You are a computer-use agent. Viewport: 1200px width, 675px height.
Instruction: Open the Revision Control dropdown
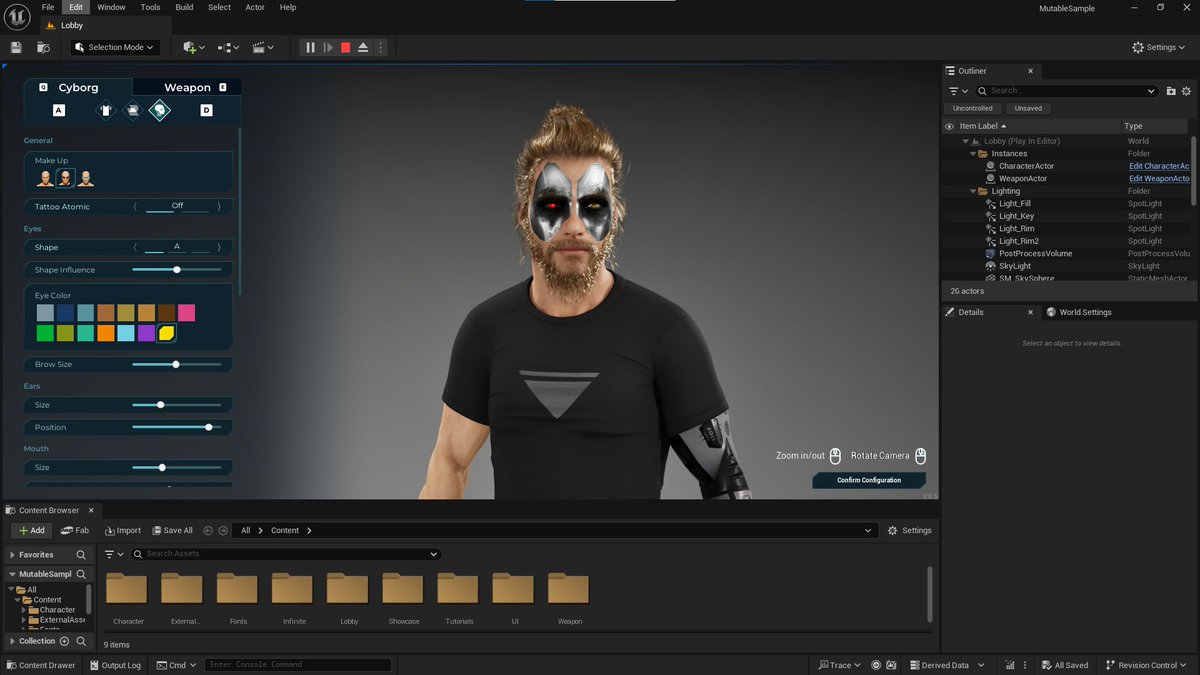[x=1148, y=665]
